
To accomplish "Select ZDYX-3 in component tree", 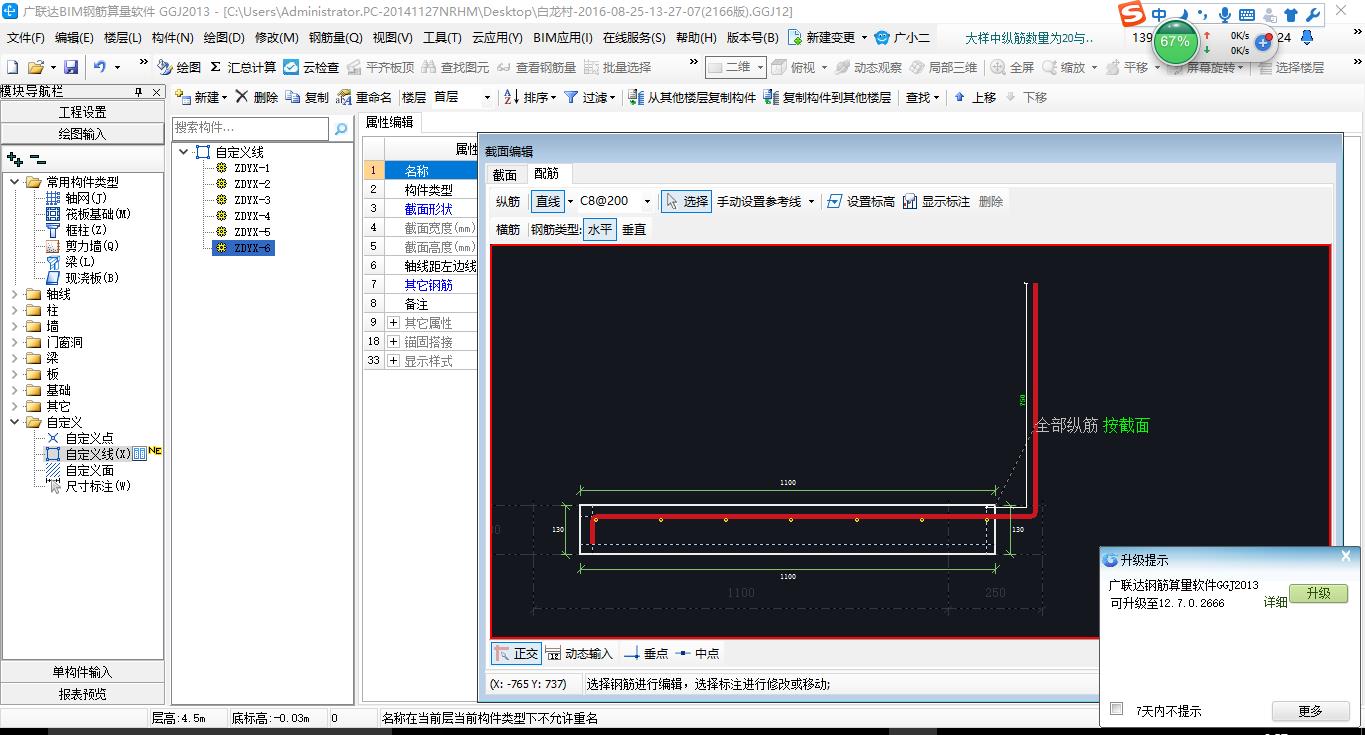I will tap(252, 200).
